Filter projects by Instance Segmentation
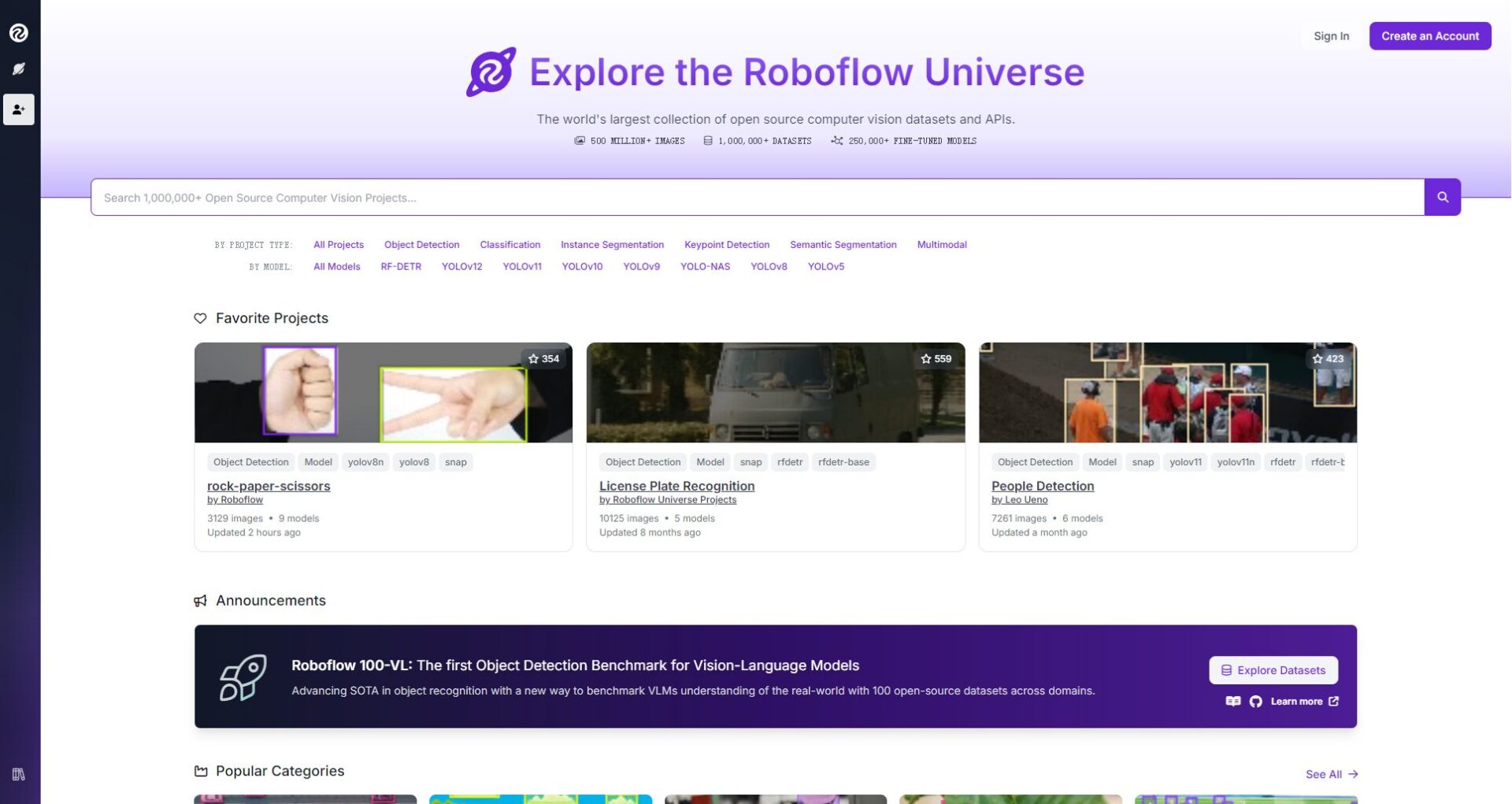This screenshot has height=804, width=1512. [612, 244]
